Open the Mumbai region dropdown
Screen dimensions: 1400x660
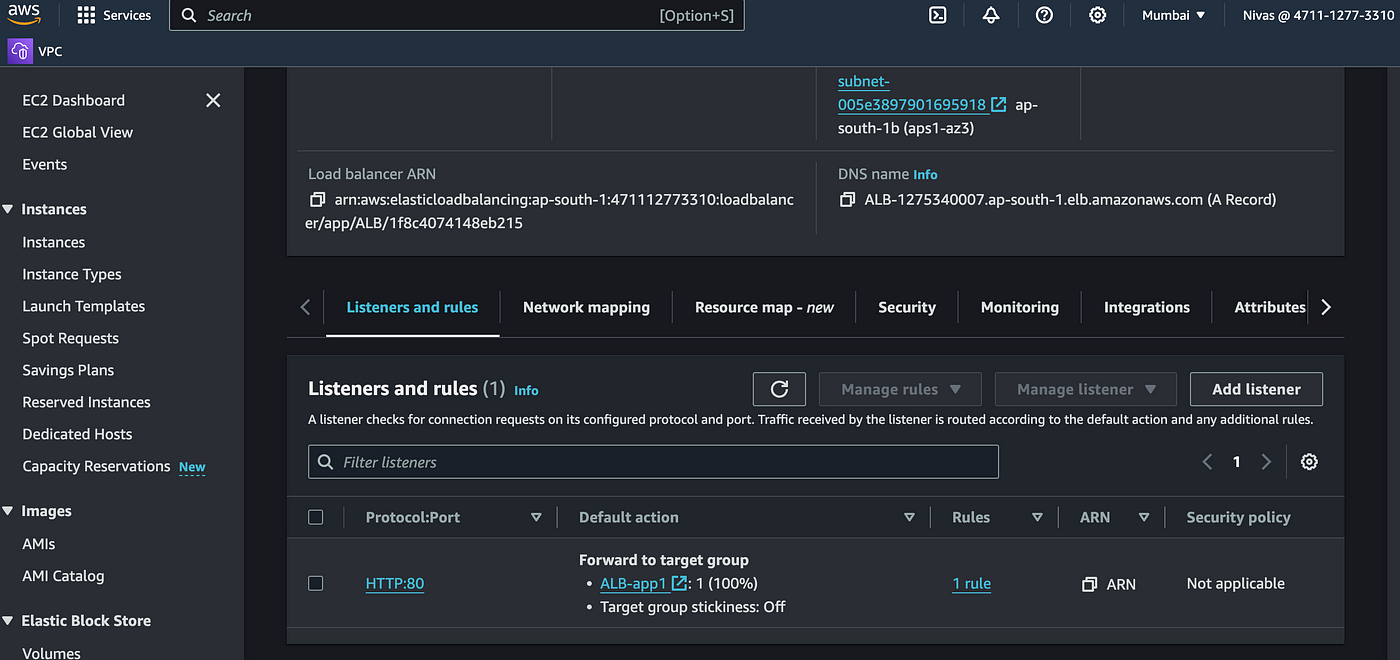click(1174, 15)
